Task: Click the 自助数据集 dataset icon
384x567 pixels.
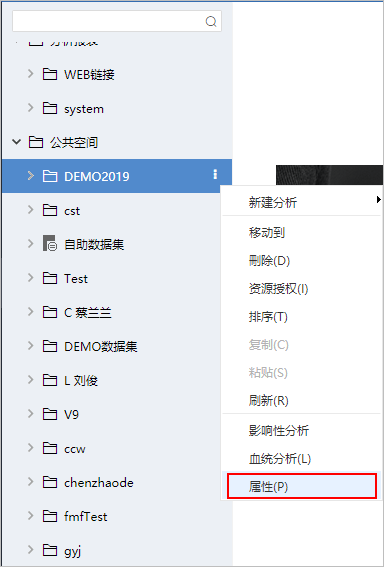Action: tap(50, 243)
